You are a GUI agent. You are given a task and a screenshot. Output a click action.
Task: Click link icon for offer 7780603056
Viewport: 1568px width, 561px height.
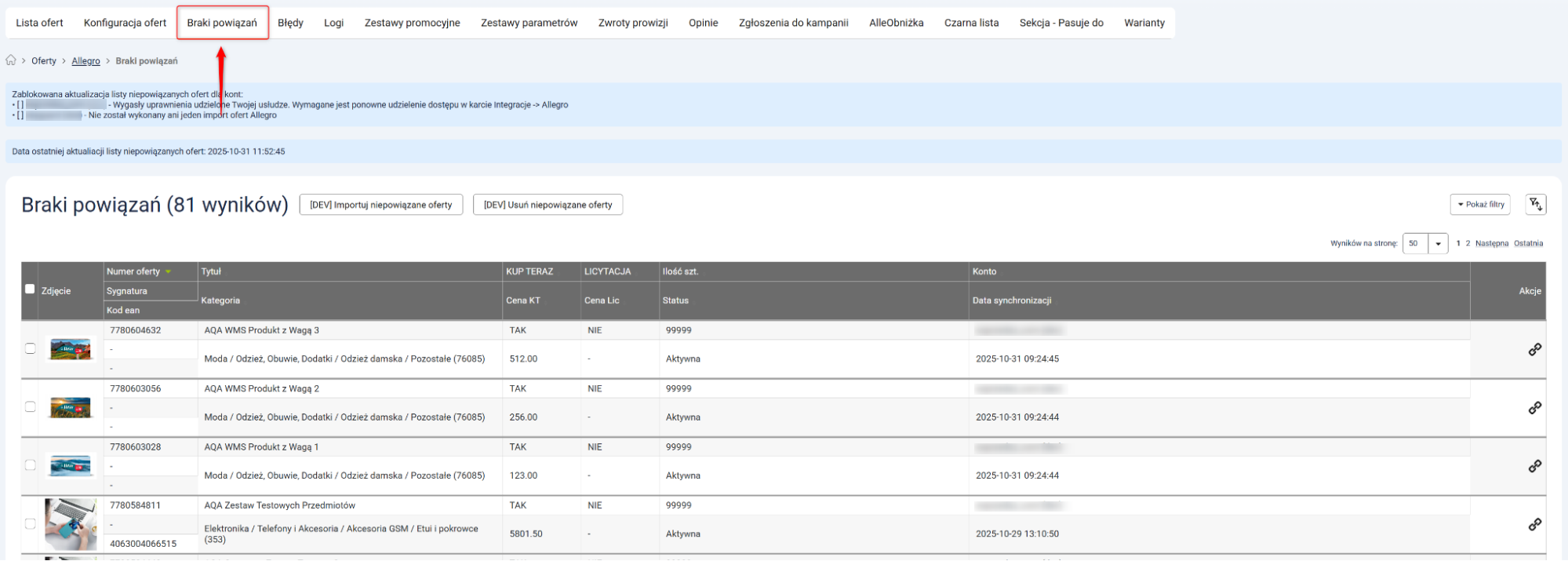tap(1534, 408)
